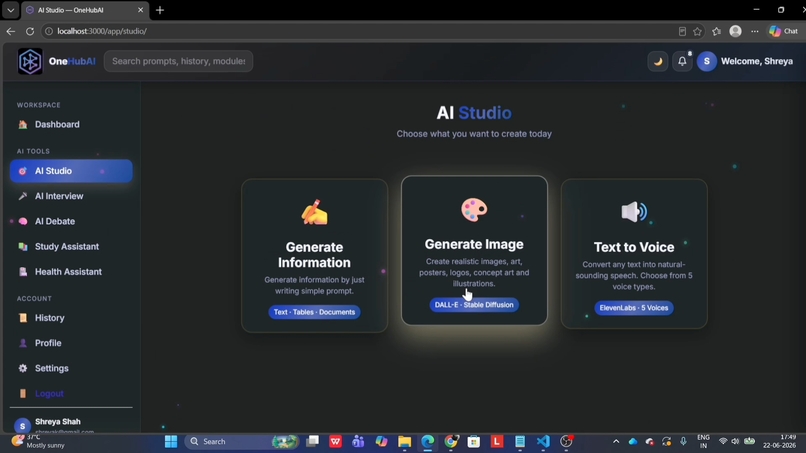Click the S user avatar in header
Viewport: 806px width, 453px height.
pyautogui.click(x=707, y=61)
